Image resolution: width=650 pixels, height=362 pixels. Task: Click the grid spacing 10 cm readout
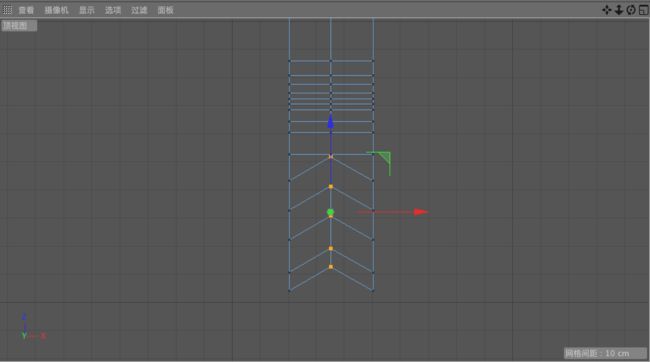pyautogui.click(x=606, y=353)
